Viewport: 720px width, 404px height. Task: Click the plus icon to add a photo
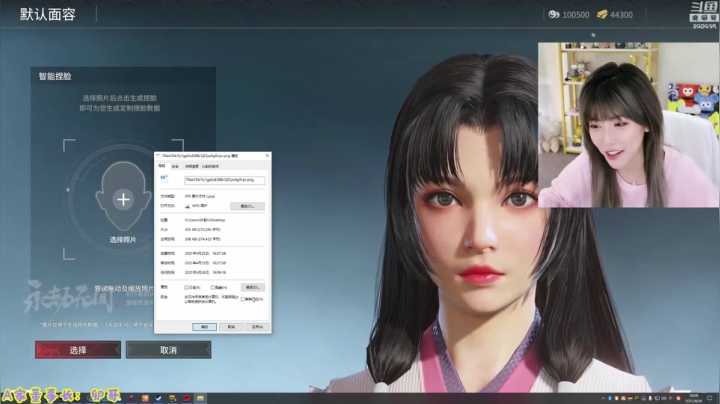(x=123, y=199)
